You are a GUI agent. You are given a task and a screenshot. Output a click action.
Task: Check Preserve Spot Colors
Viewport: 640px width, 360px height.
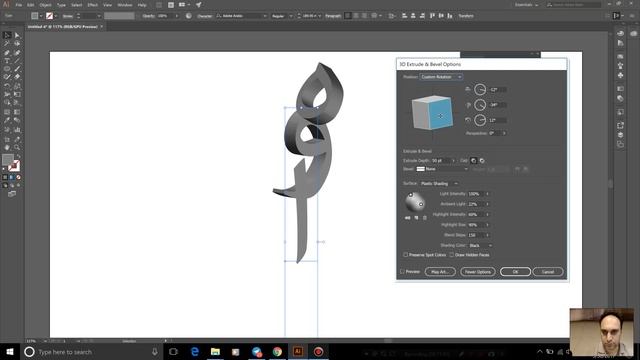coord(406,255)
